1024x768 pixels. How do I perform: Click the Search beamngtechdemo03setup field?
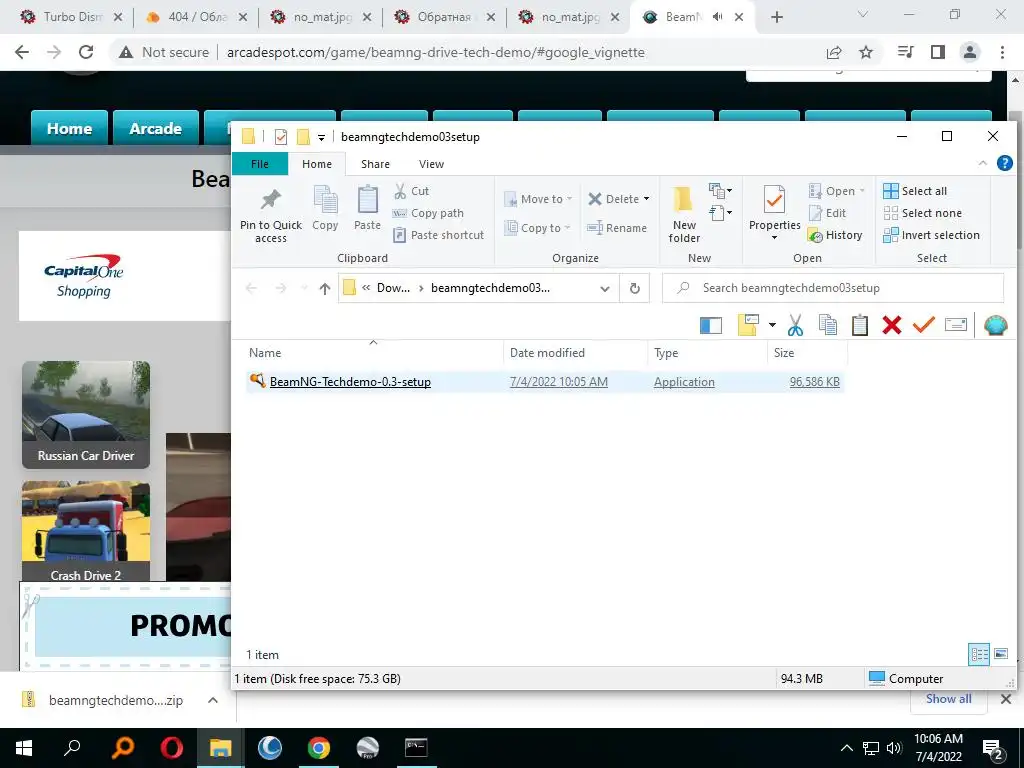833,288
